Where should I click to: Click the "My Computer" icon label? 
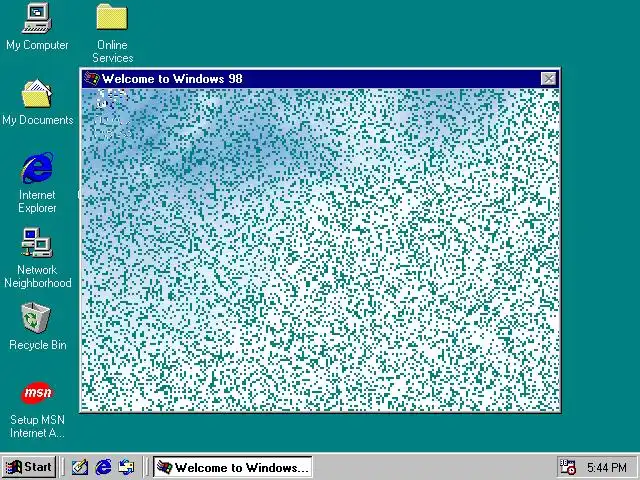tap(37, 45)
